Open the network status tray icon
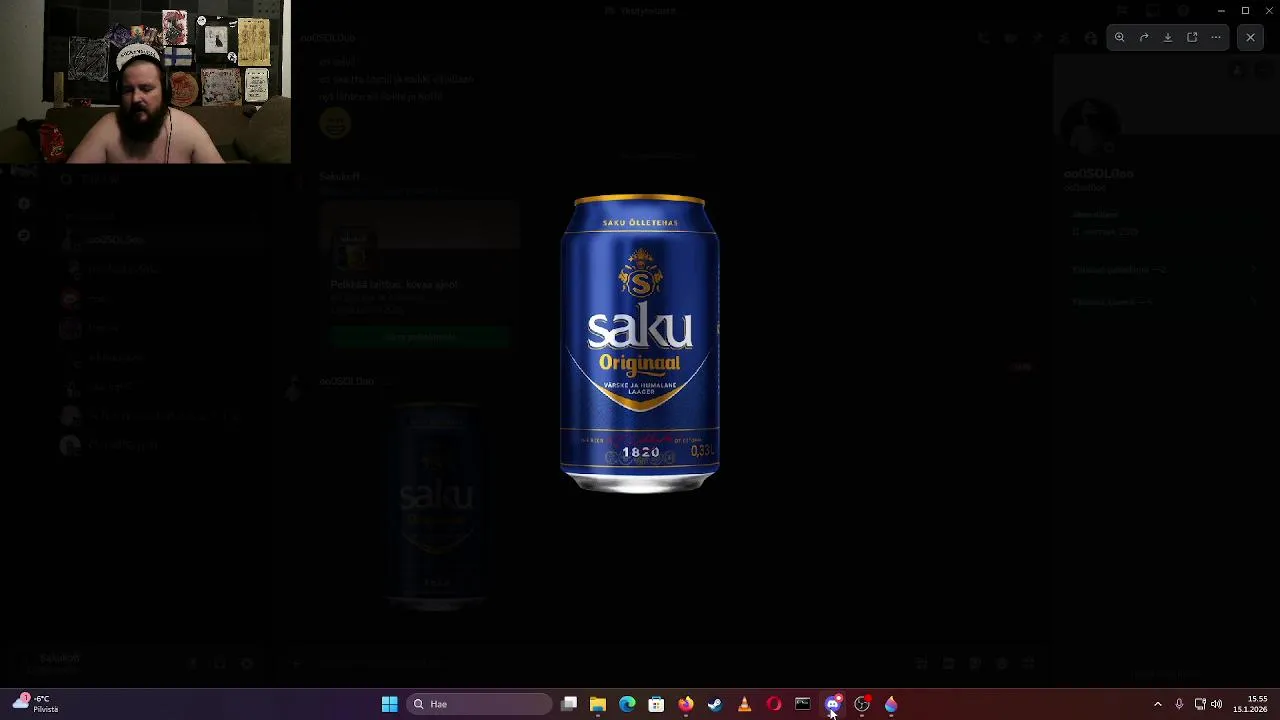Image resolution: width=1280 pixels, height=720 pixels. click(x=1200, y=704)
